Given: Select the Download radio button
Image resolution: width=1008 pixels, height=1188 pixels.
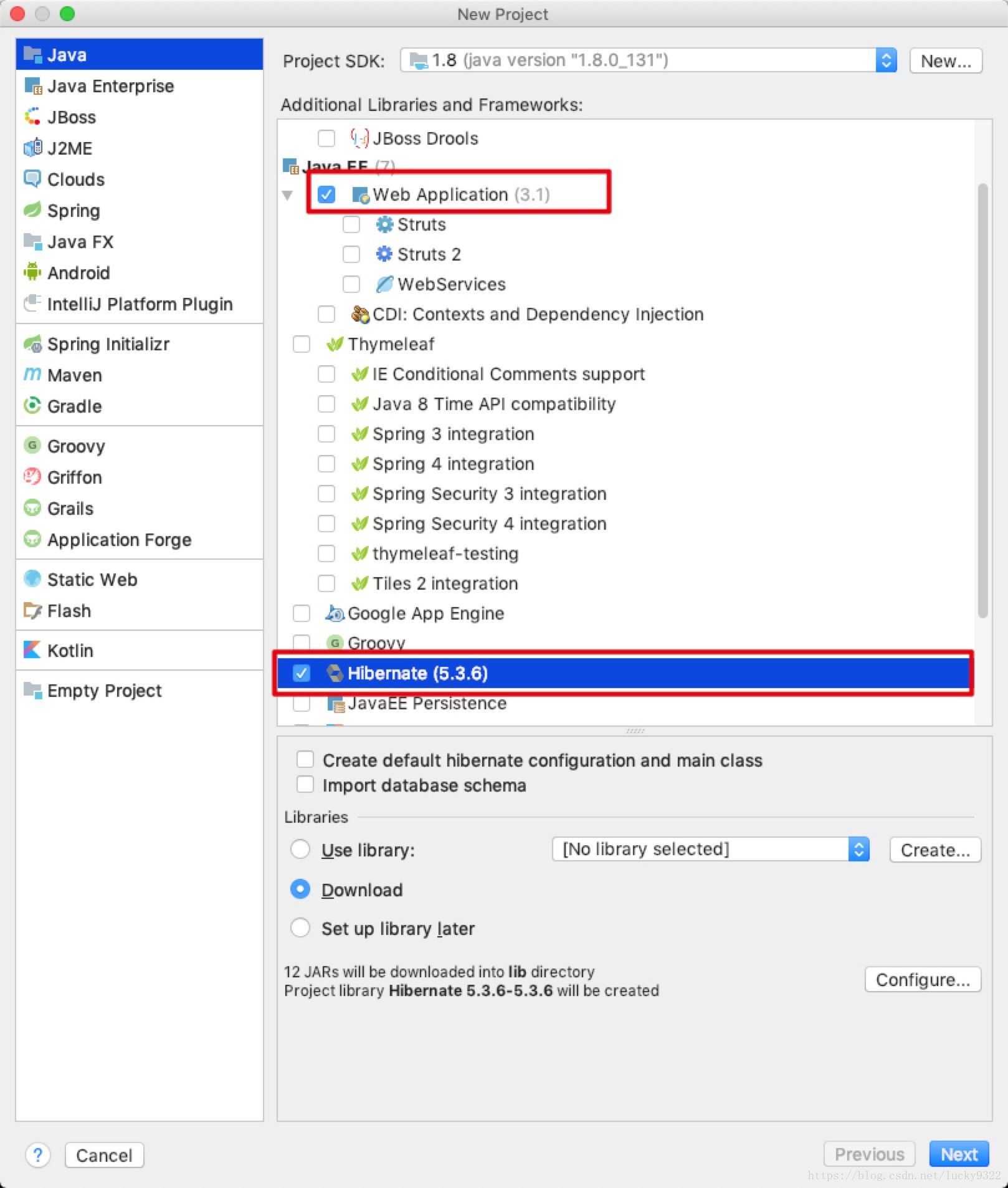Looking at the screenshot, I should (300, 889).
